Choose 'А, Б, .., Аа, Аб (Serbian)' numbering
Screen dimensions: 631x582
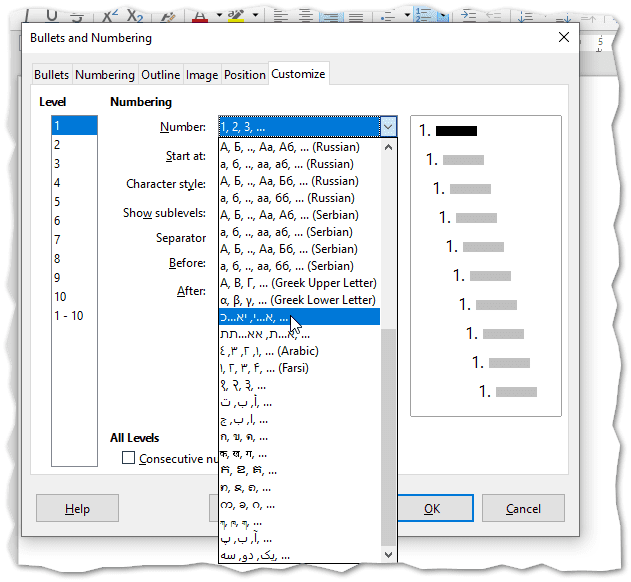coord(299,215)
